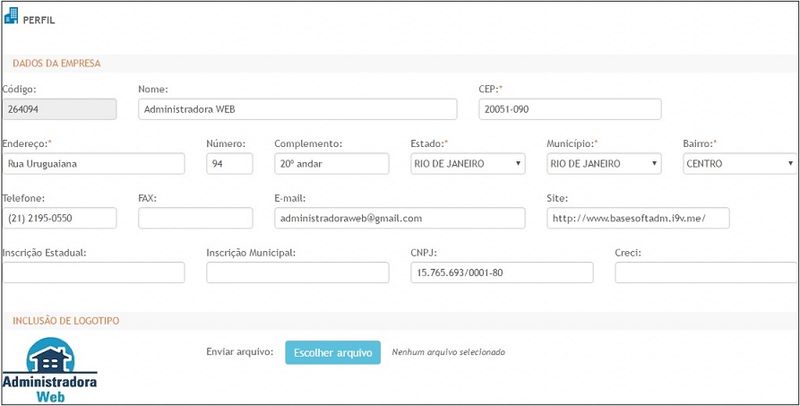The image size is (800, 406).
Task: Click the Endereço field with Rua Uruguaiana
Action: coord(93,163)
